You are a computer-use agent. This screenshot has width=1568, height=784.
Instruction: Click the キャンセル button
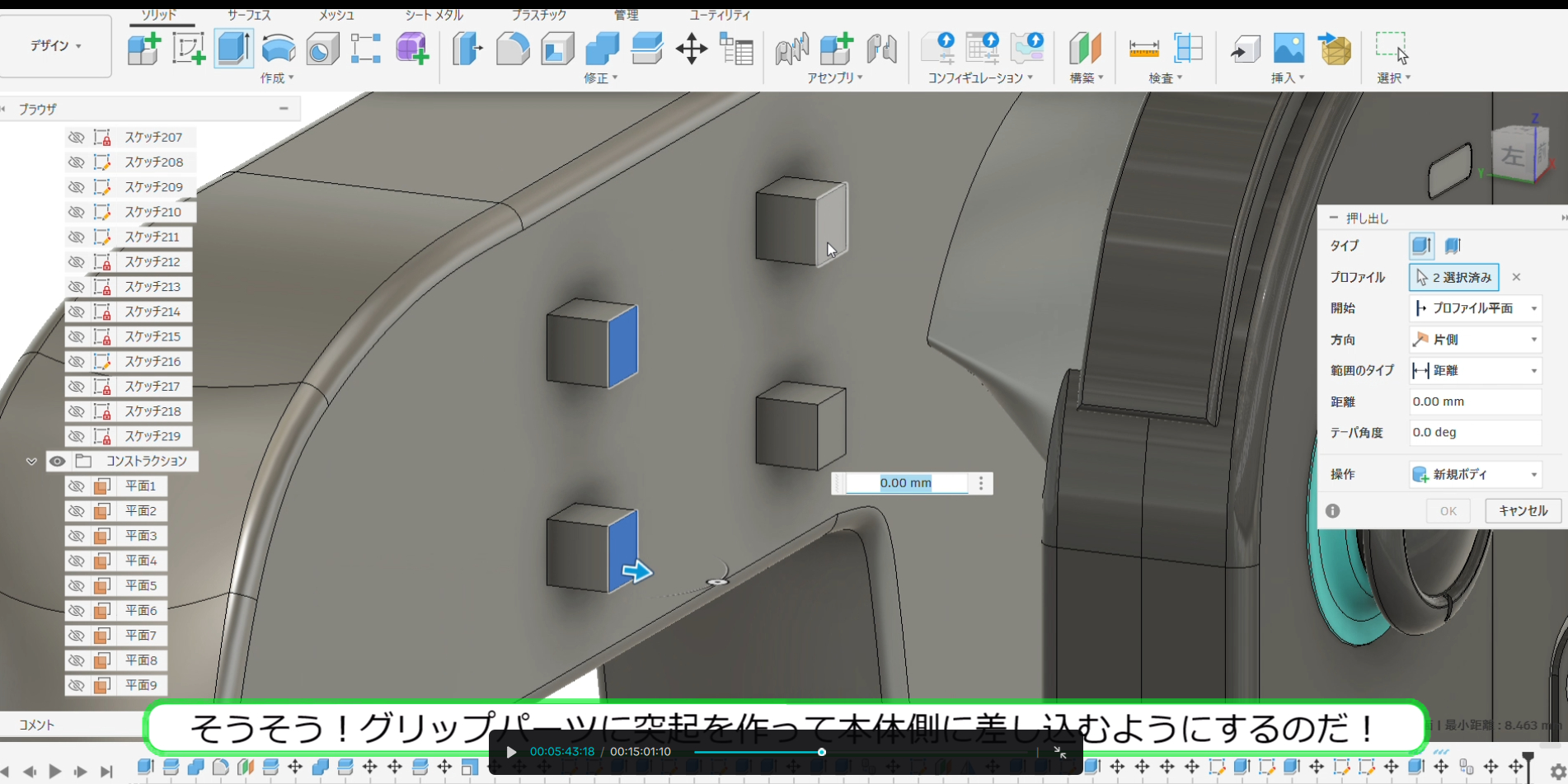(1523, 510)
